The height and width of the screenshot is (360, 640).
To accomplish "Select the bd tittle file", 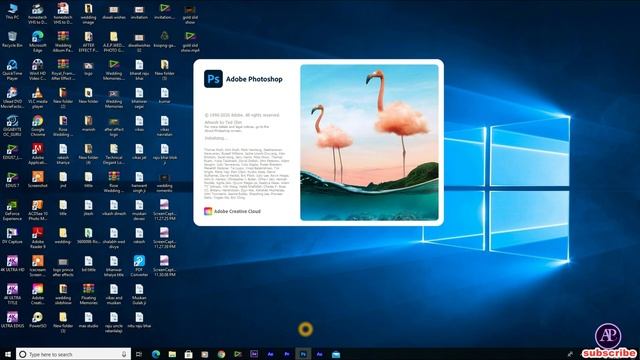I will [x=88, y=264].
